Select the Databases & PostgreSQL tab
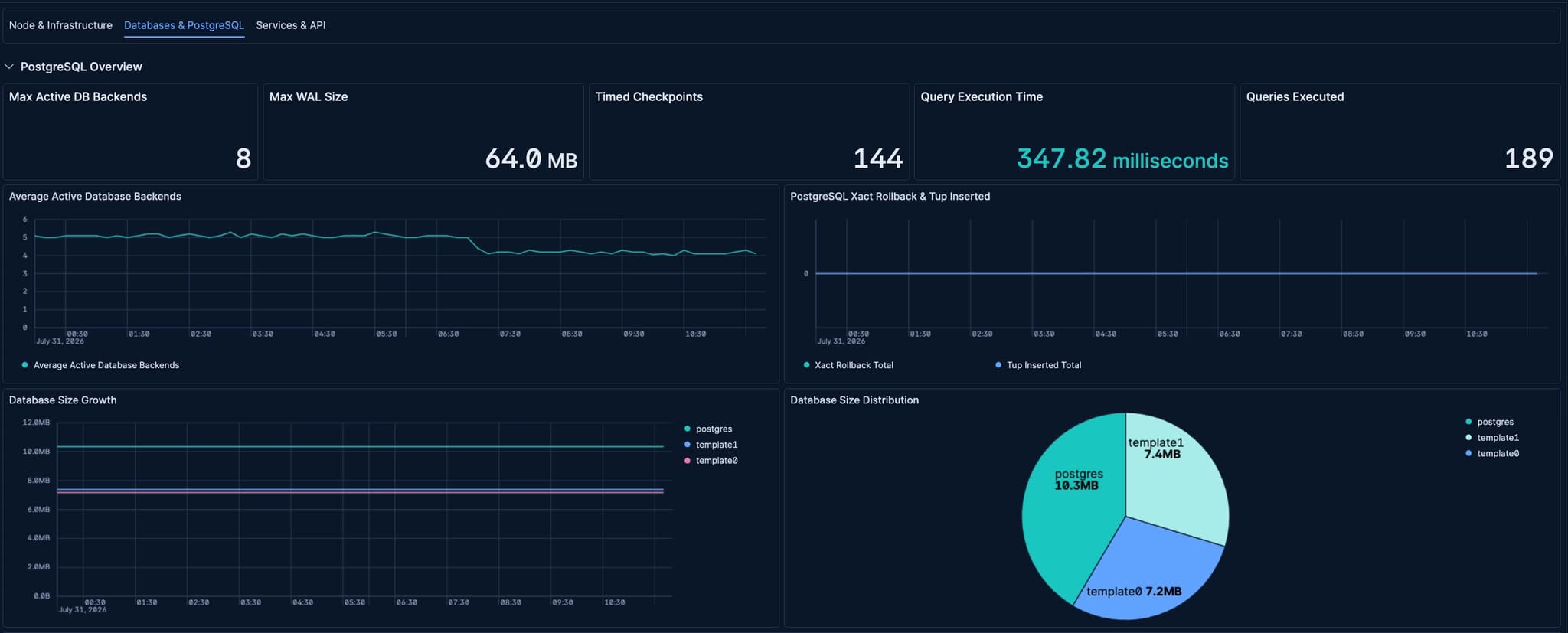The height and width of the screenshot is (633, 1568). (184, 25)
